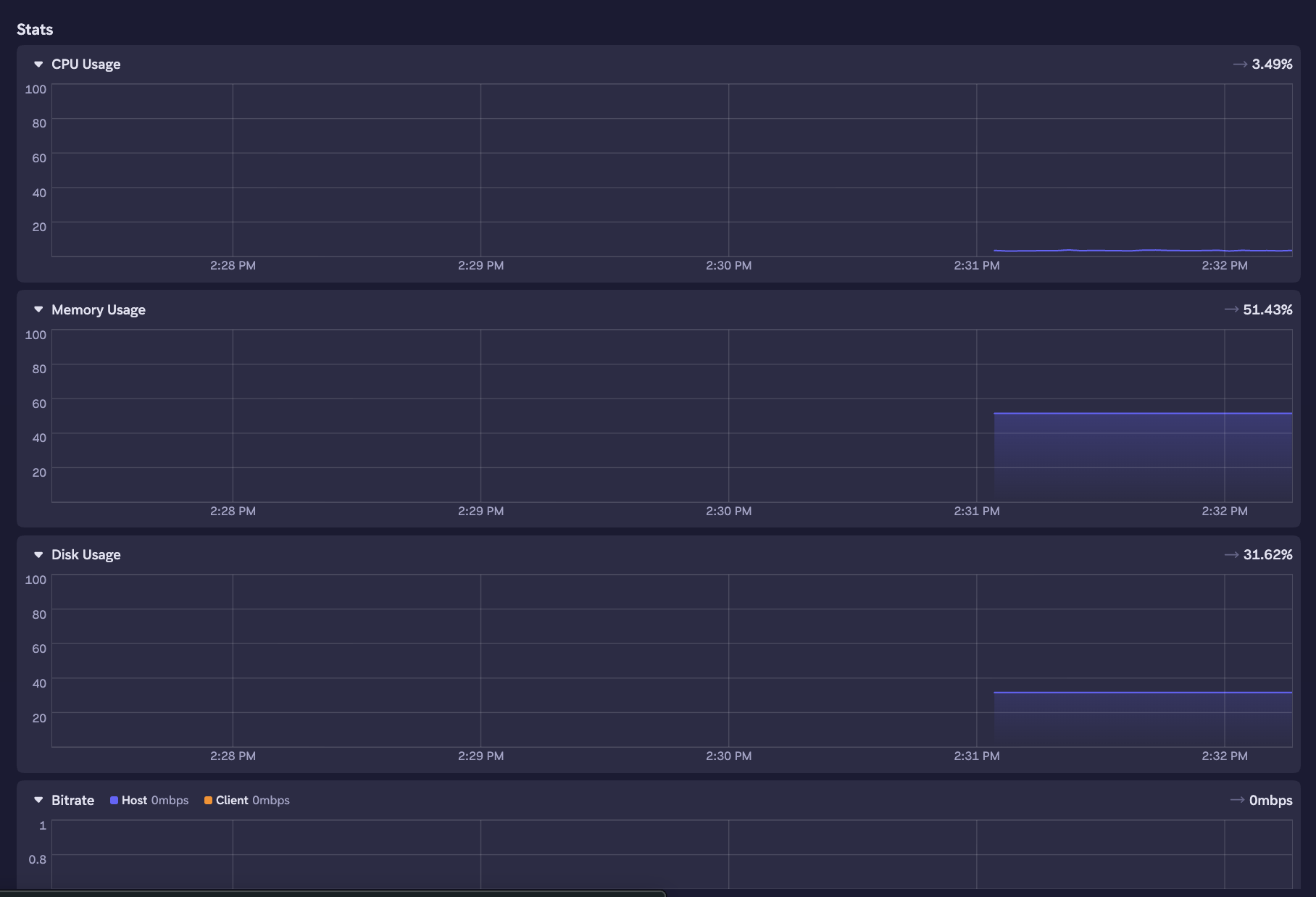
Task: Collapse the Disk Usage panel triangle
Action: click(x=38, y=555)
